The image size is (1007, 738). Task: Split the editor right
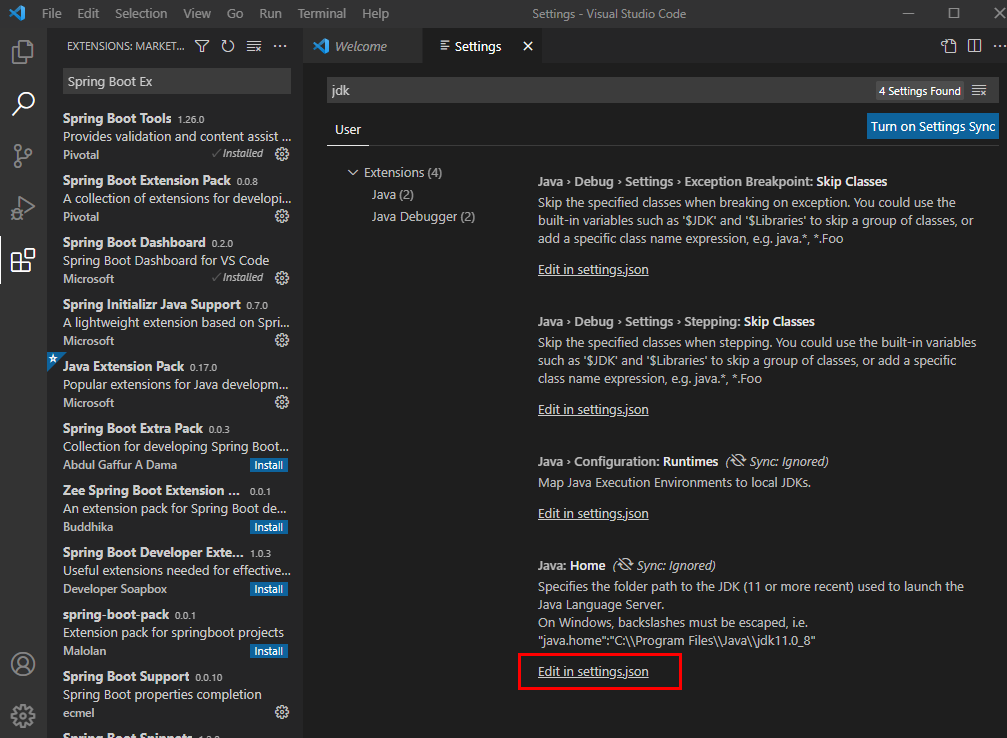click(x=974, y=46)
